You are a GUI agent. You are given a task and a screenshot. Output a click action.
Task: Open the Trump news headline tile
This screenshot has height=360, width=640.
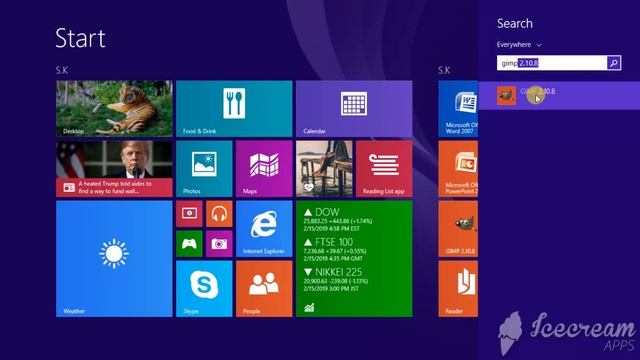coord(114,169)
